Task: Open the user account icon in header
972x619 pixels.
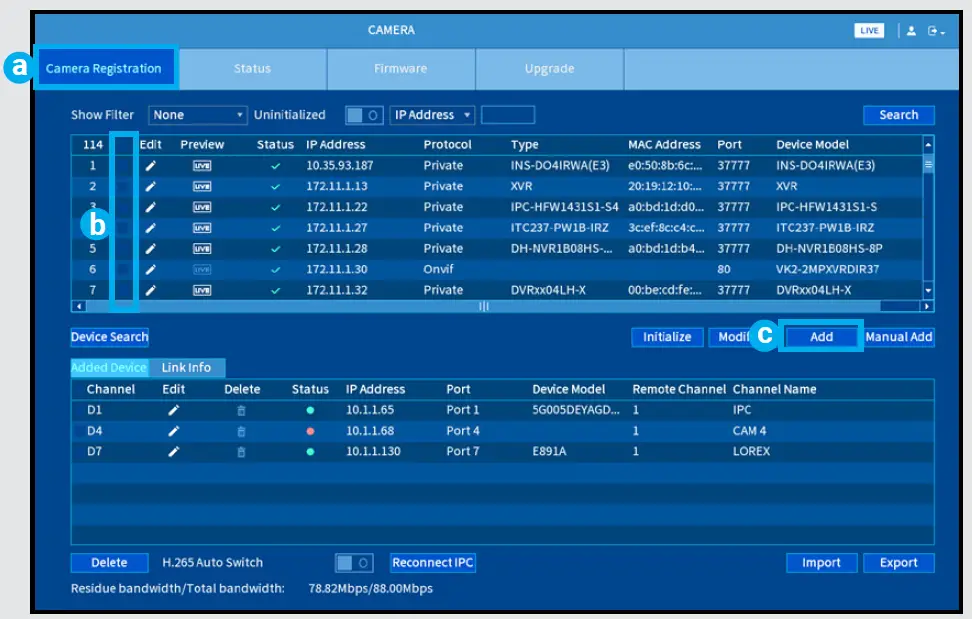Action: coord(911,31)
